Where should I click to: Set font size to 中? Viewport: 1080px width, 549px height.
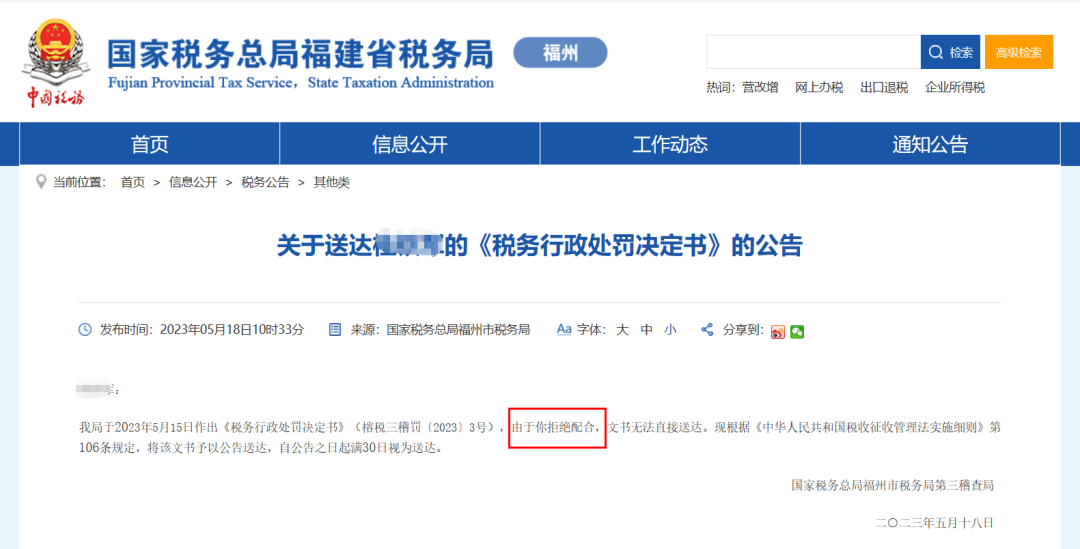[x=647, y=329]
